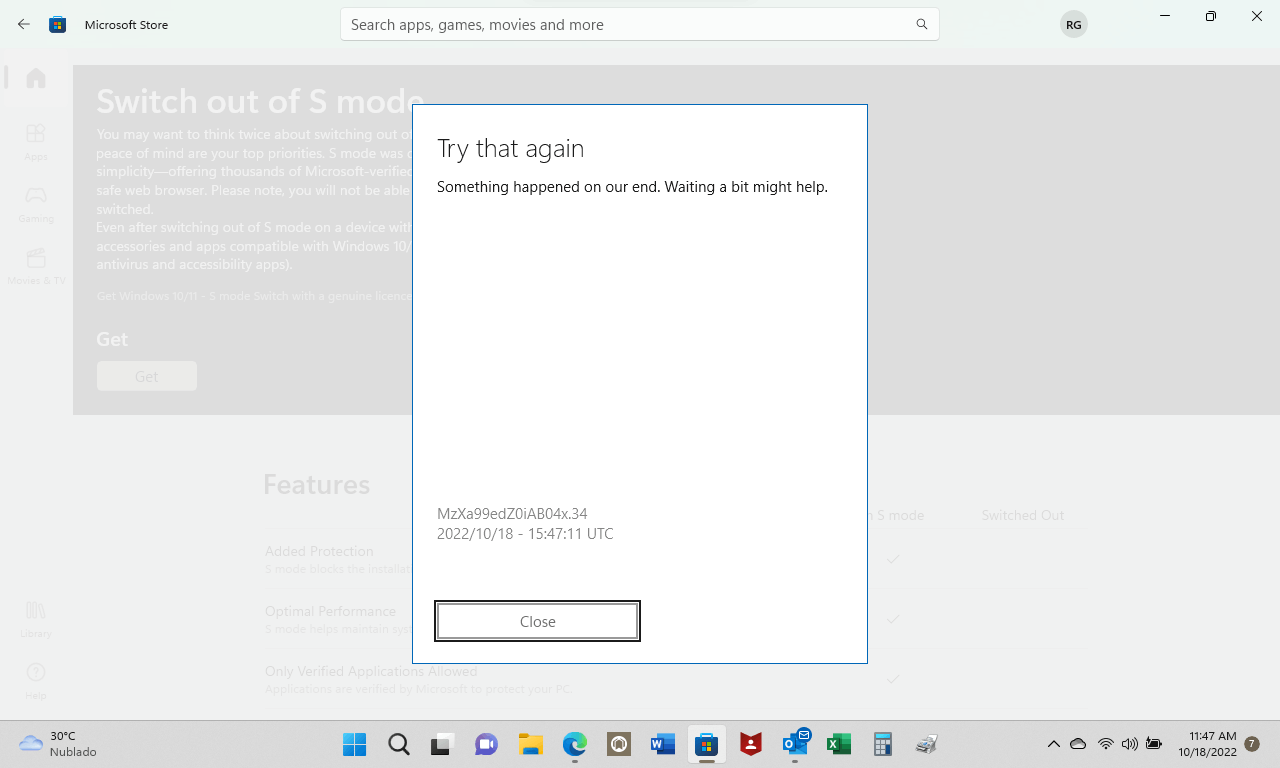
Task: Click the 'Switch out of S mode' heading
Action: [x=260, y=101]
